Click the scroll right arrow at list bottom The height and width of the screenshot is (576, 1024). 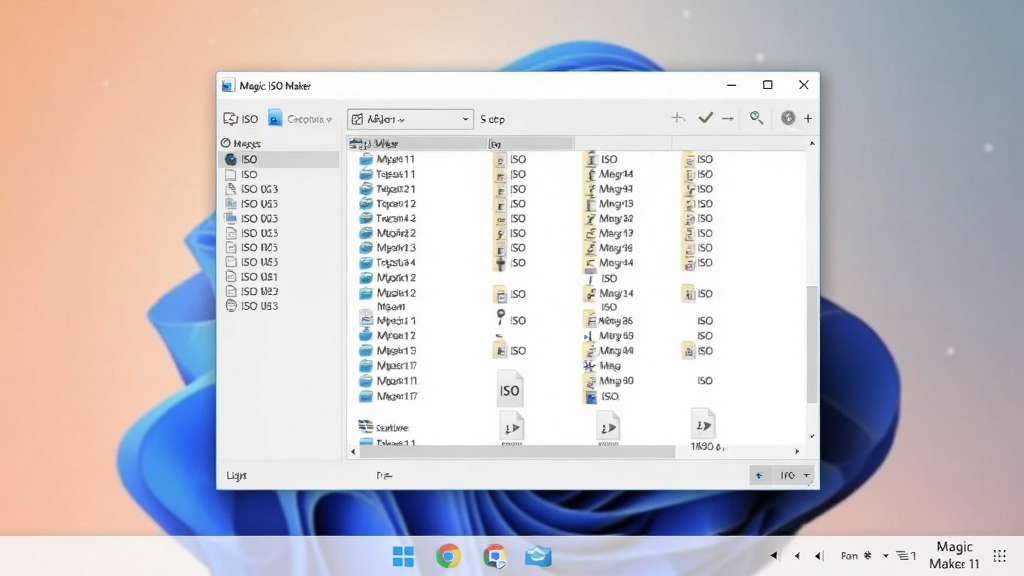[x=797, y=451]
